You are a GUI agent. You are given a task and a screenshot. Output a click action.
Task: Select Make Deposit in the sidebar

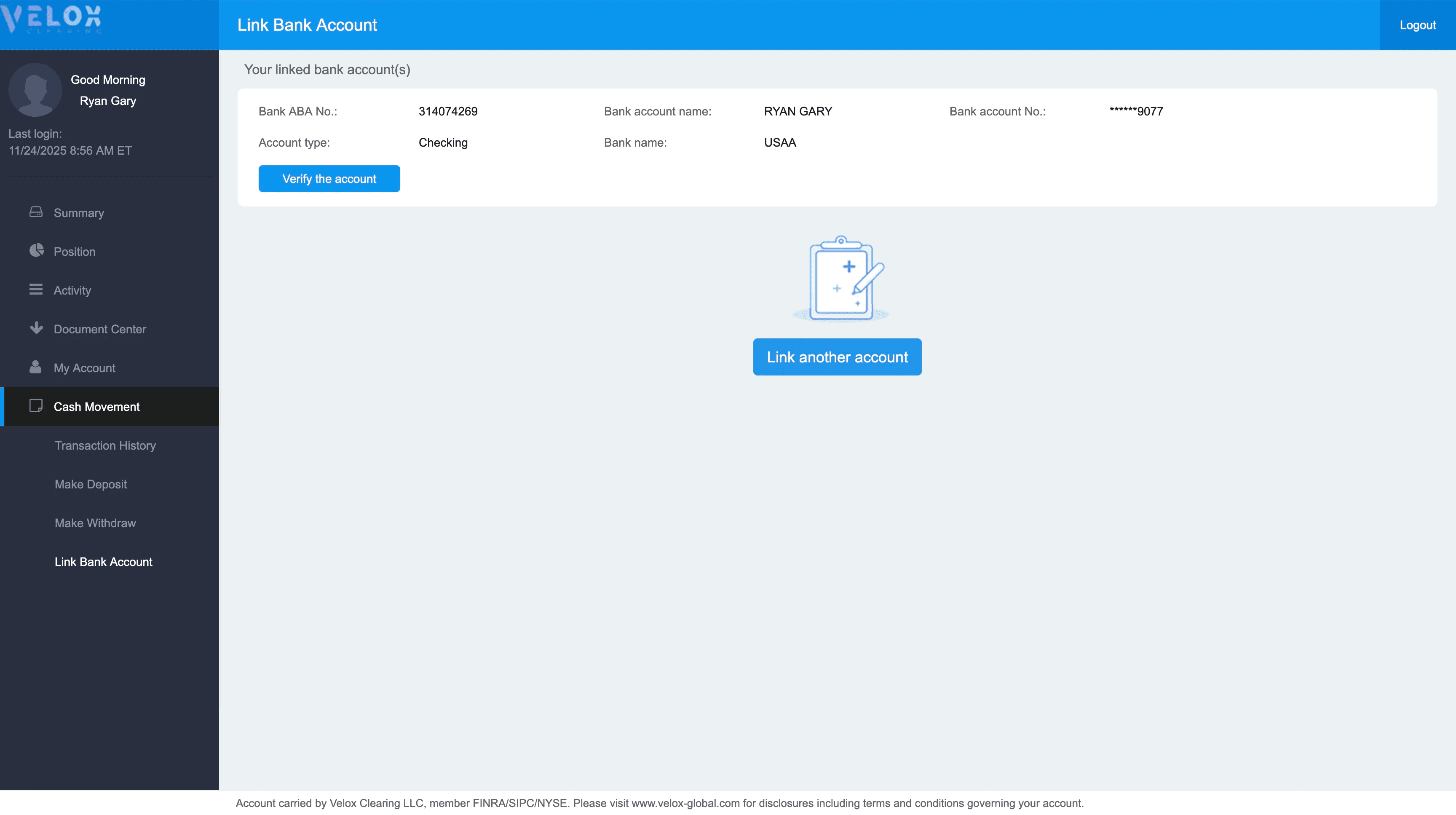click(91, 484)
